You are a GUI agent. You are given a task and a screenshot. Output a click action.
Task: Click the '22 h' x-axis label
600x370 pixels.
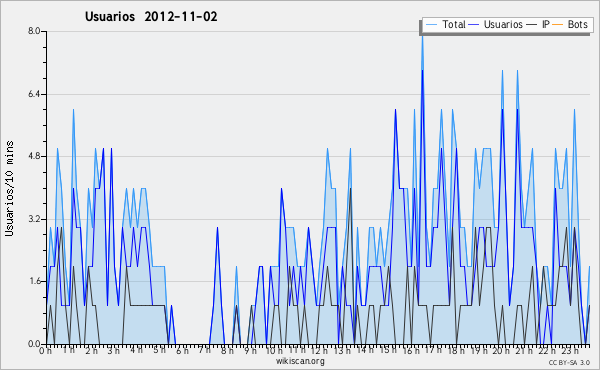(547, 350)
